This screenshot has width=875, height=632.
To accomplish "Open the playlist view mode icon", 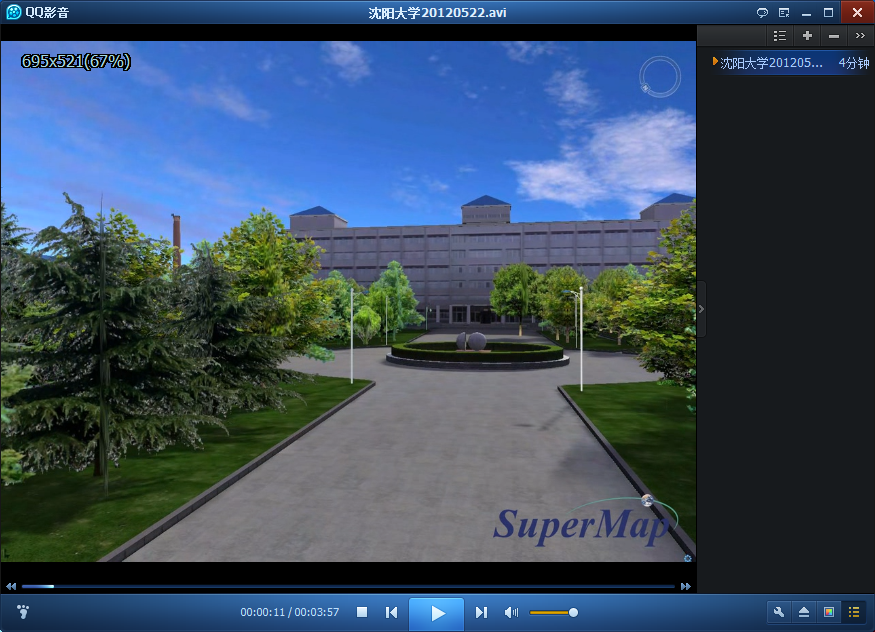I will pyautogui.click(x=780, y=36).
